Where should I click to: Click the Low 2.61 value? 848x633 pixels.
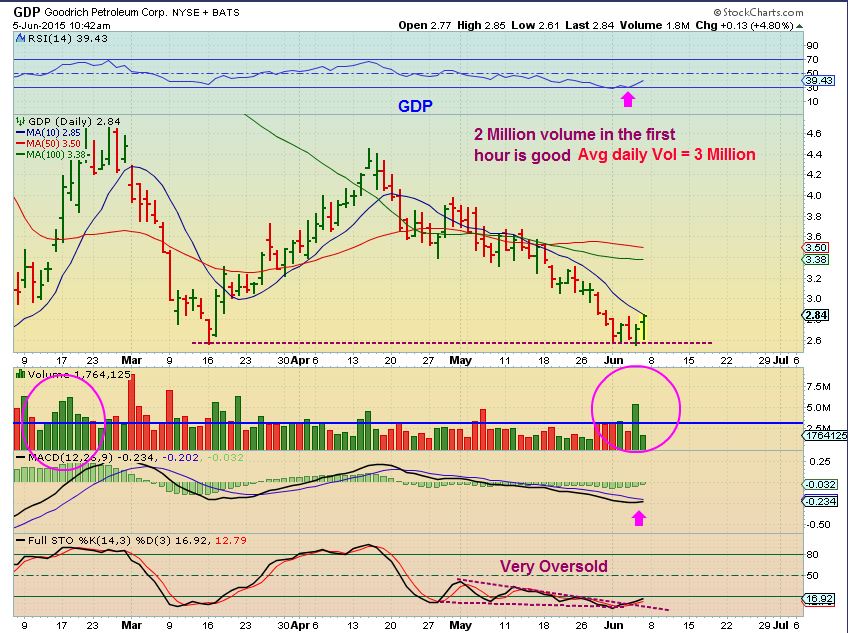(x=535, y=25)
